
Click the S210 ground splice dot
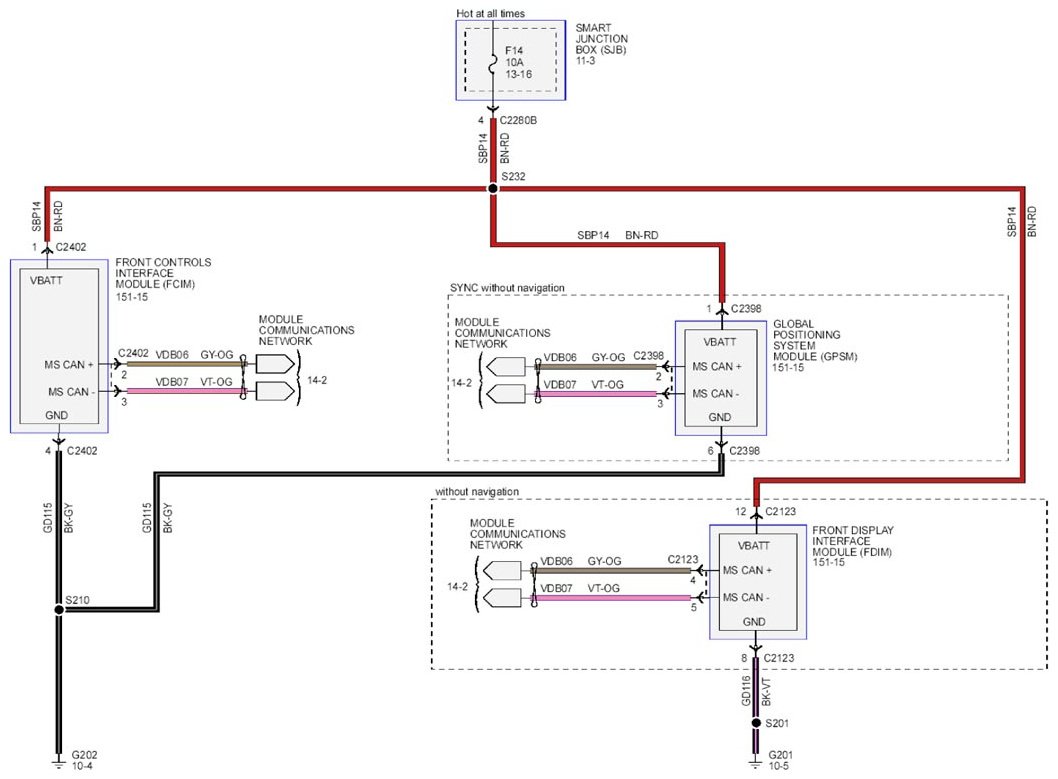pos(59,610)
